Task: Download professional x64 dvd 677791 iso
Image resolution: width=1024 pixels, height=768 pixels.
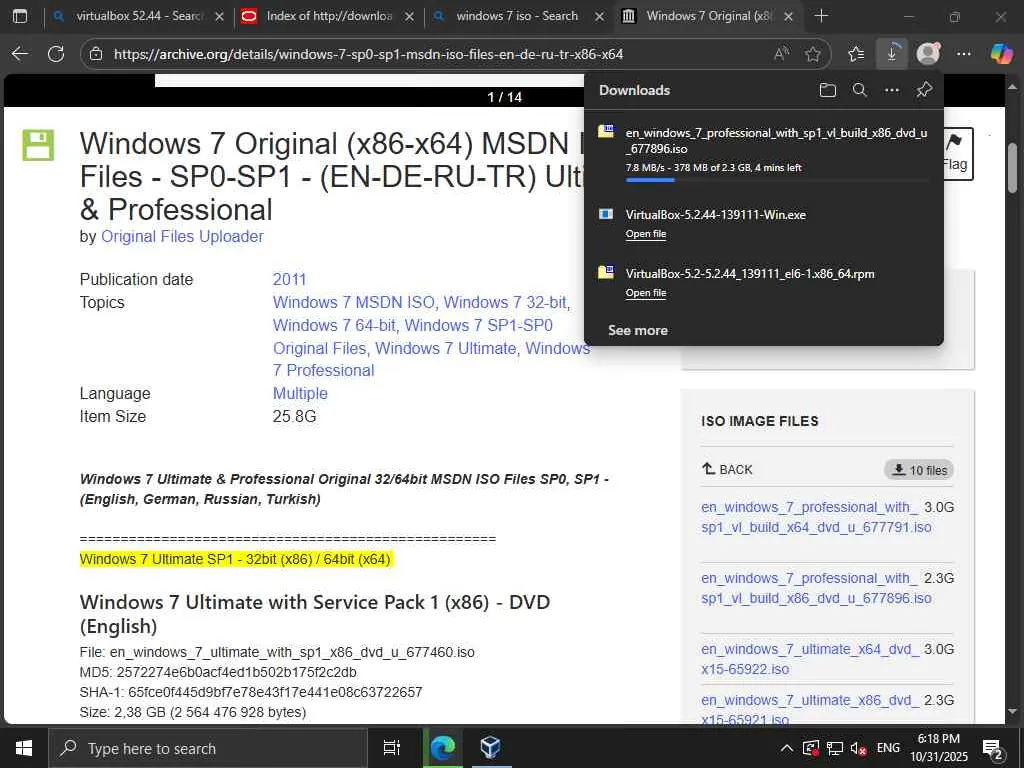Action: (816, 517)
